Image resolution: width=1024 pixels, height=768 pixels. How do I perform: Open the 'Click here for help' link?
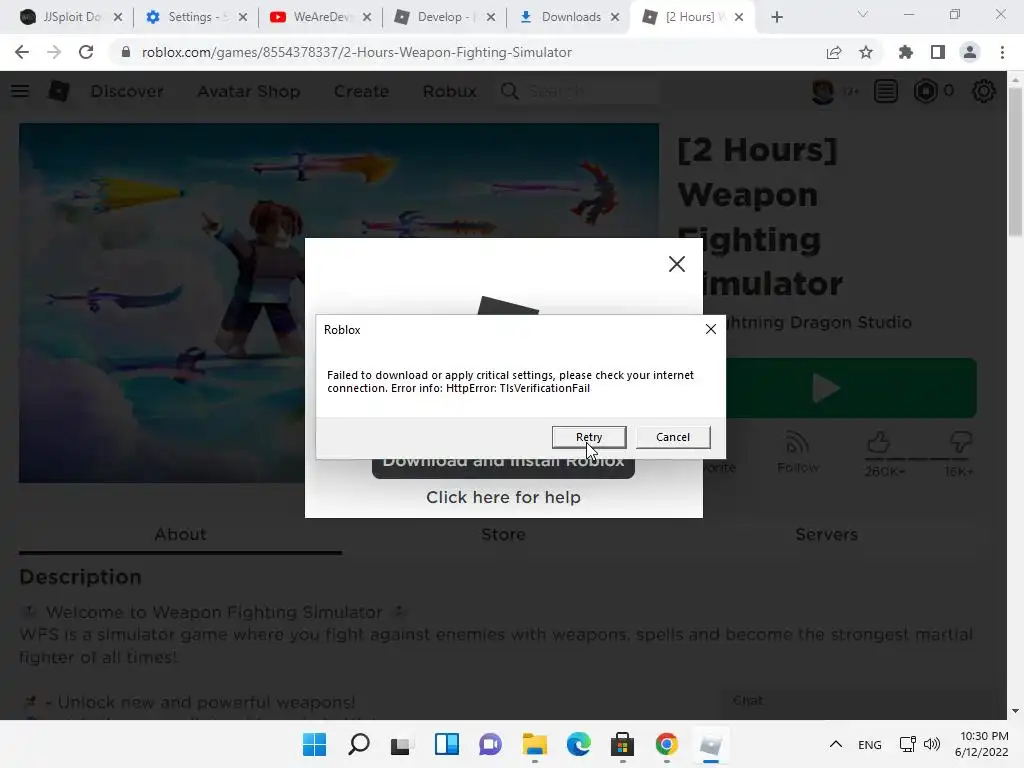tap(503, 497)
